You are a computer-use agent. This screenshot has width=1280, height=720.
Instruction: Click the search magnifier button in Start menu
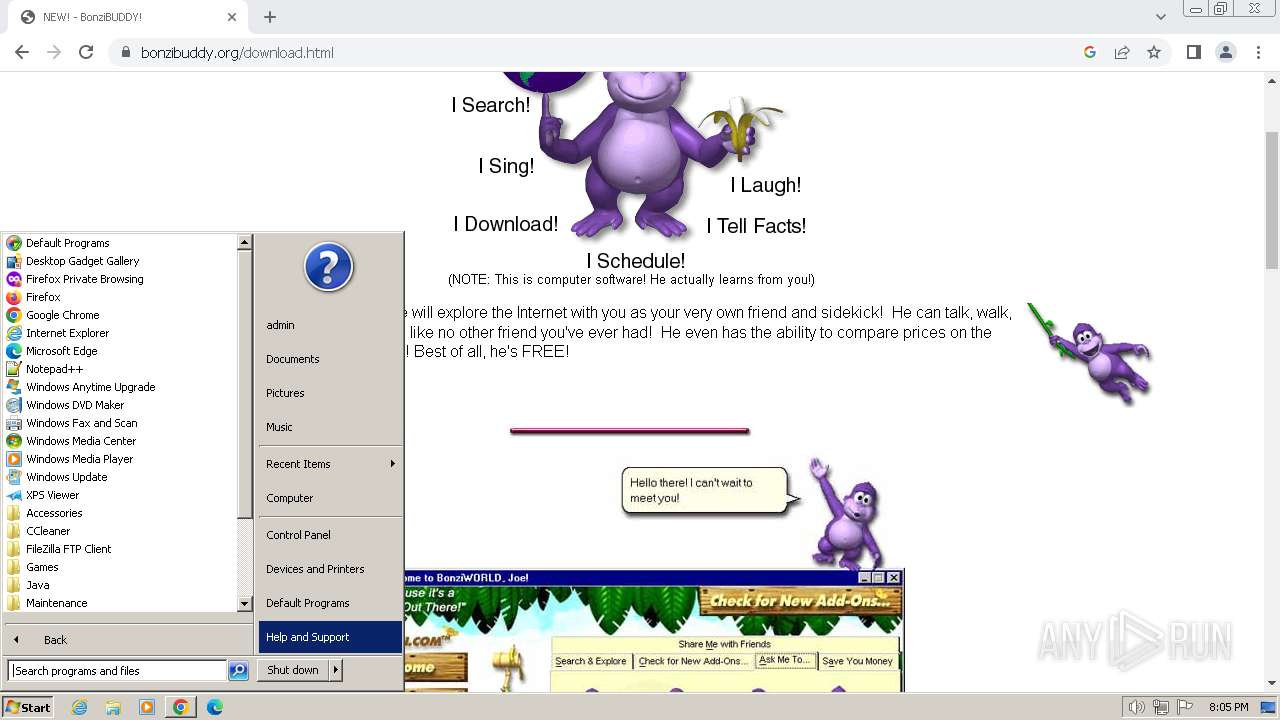pyautogui.click(x=238, y=671)
